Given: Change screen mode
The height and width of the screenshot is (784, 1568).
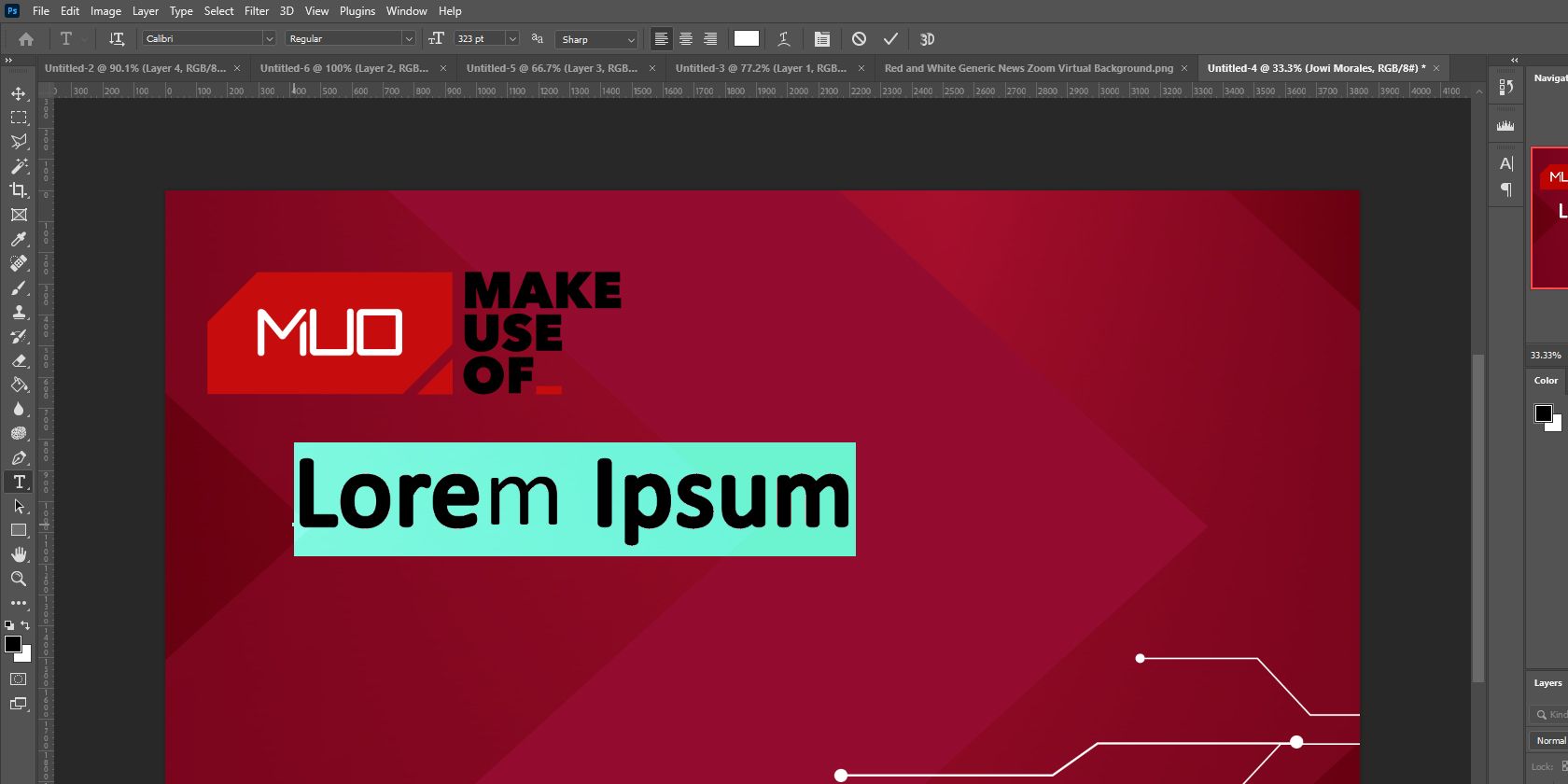Looking at the screenshot, I should click(19, 704).
